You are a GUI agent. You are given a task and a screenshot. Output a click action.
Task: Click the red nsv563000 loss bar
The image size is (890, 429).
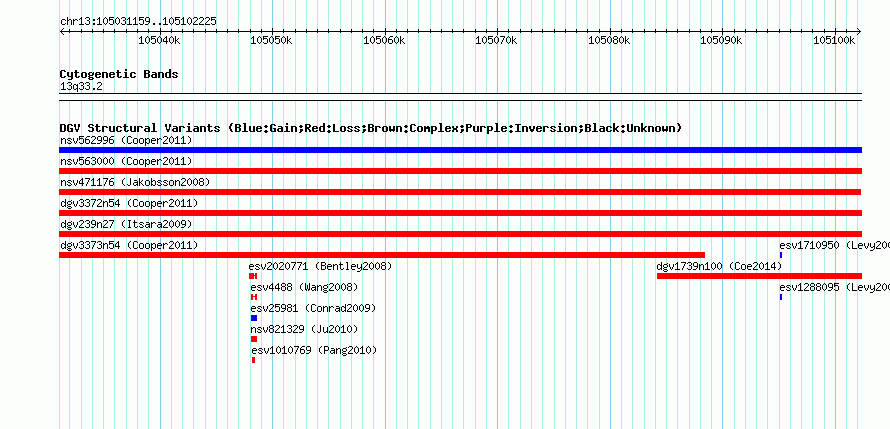[460, 171]
